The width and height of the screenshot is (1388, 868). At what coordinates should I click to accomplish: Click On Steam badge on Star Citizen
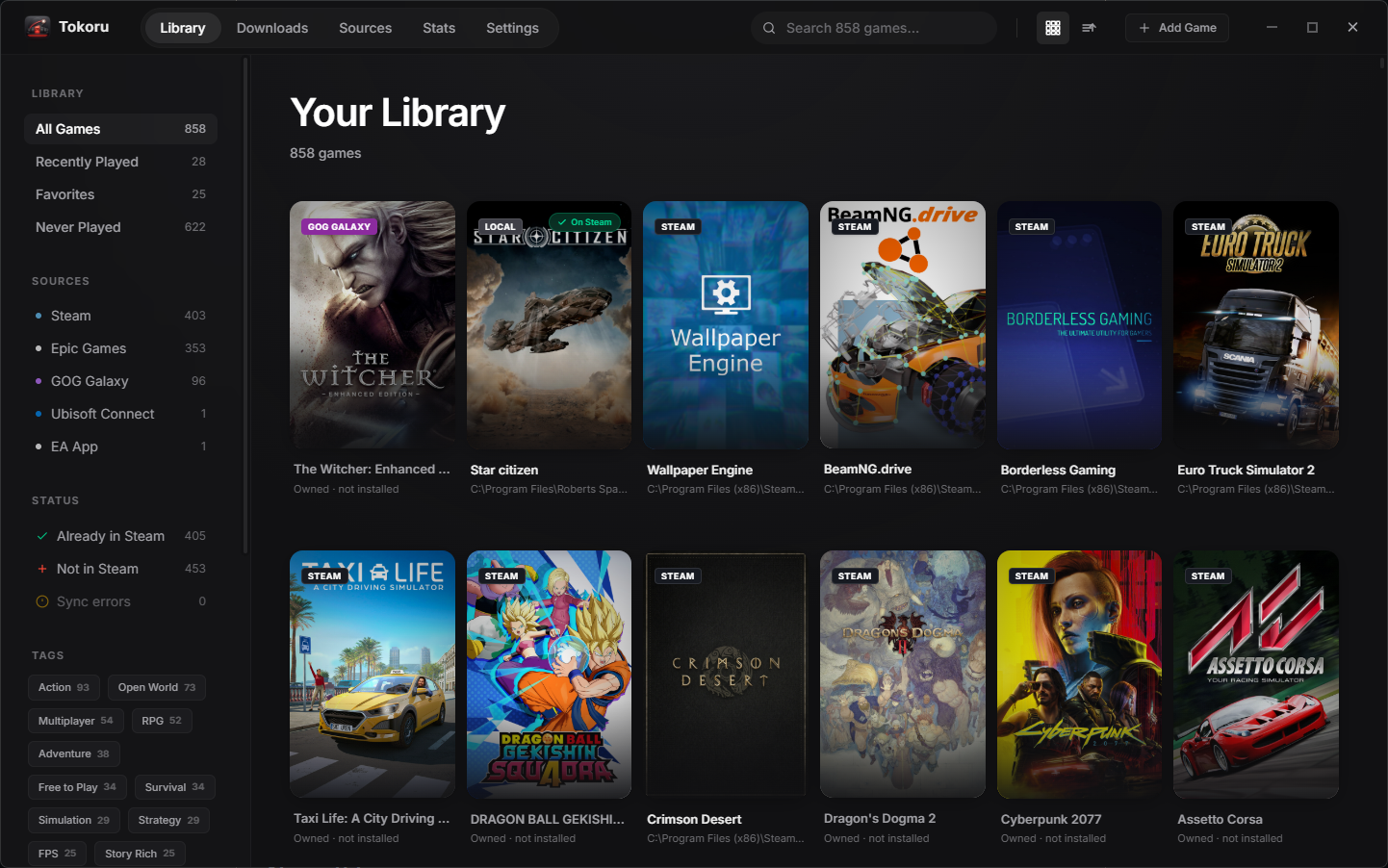pyautogui.click(x=585, y=222)
